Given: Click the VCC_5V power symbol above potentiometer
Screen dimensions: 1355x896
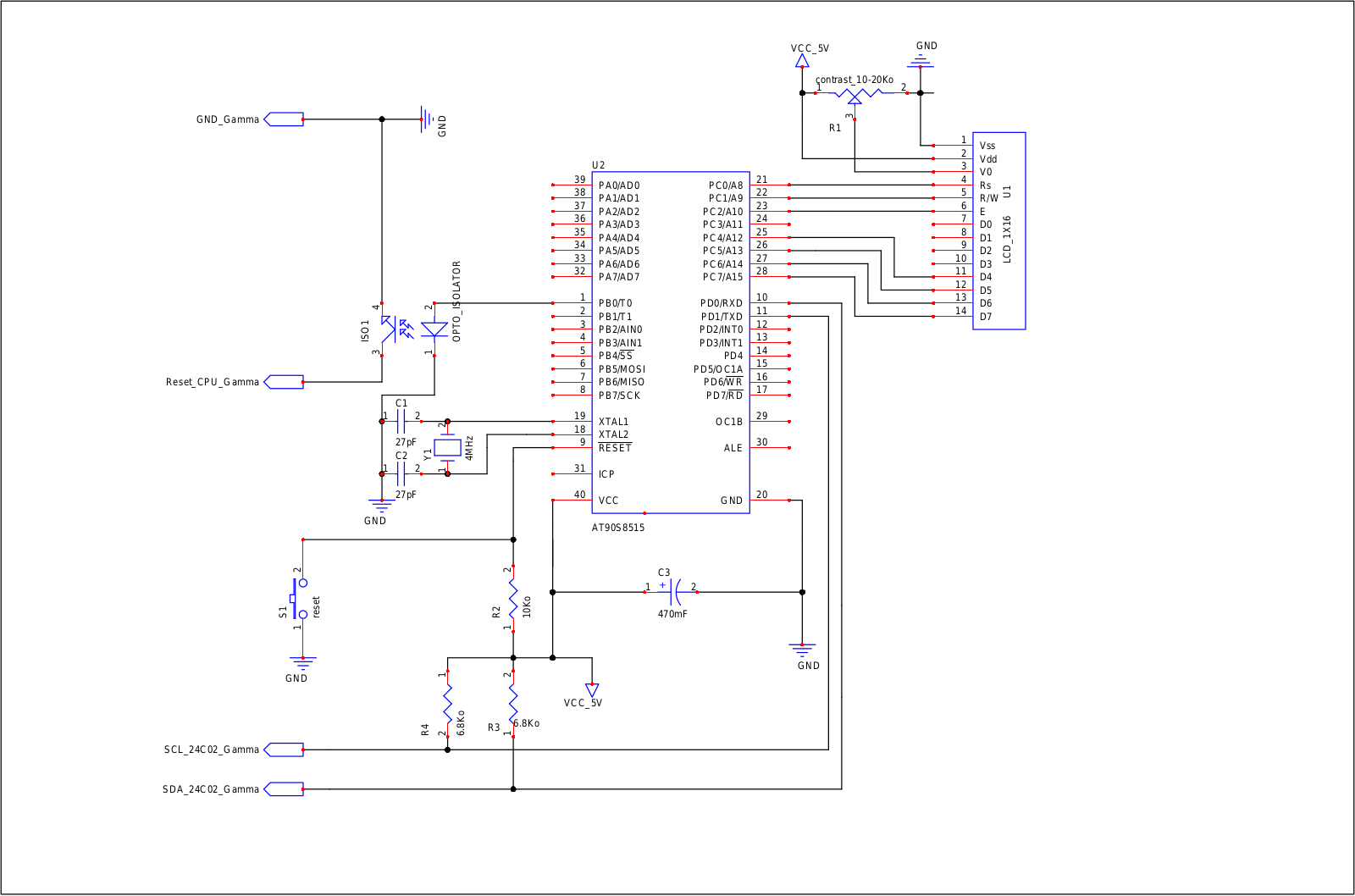Looking at the screenshot, I should coord(802,61).
